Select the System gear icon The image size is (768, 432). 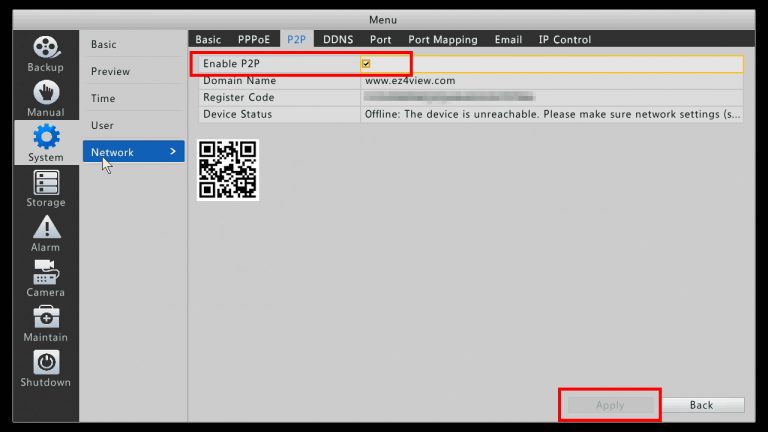click(46, 137)
